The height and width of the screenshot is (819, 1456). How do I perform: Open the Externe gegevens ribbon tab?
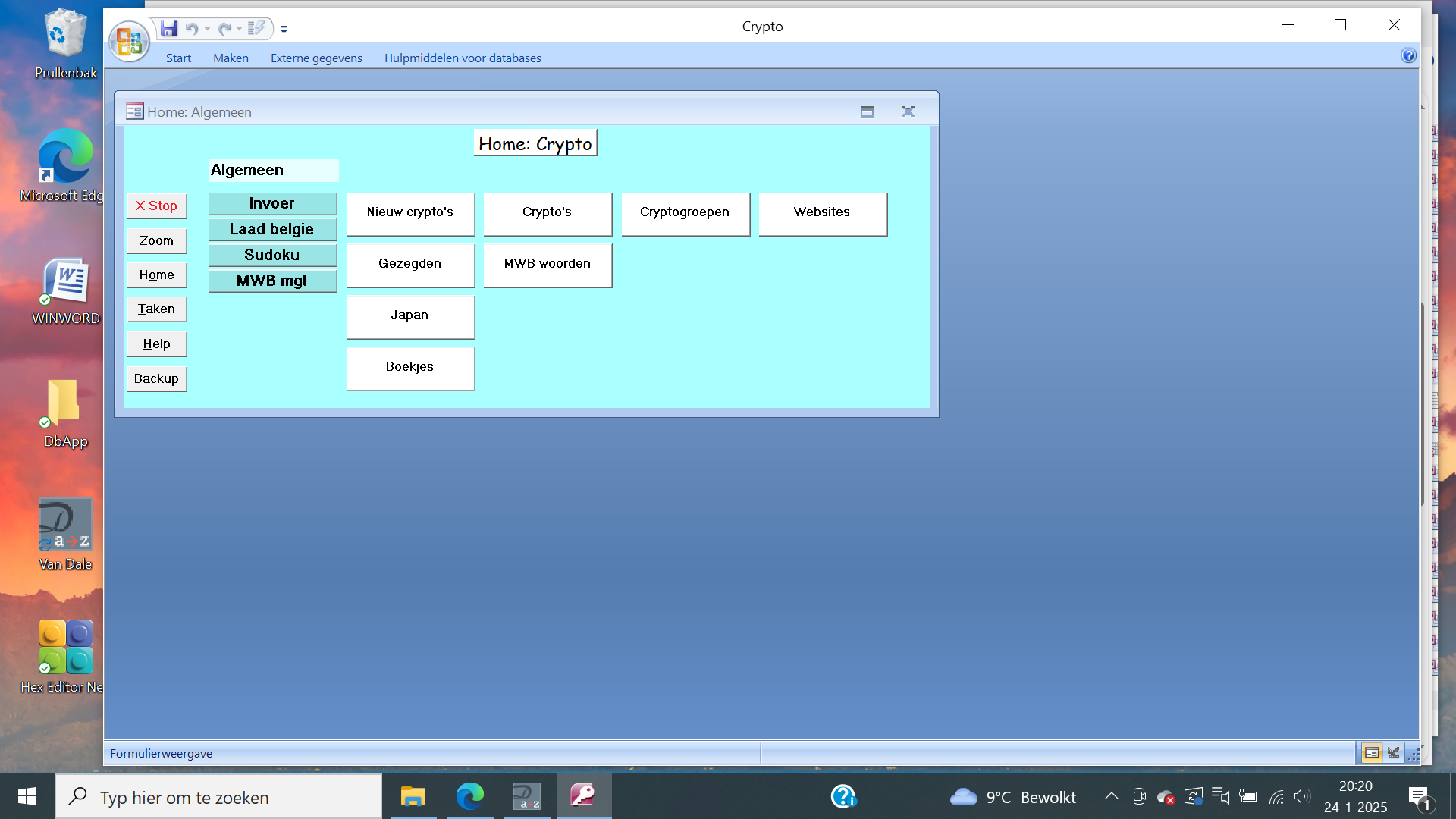[x=316, y=58]
